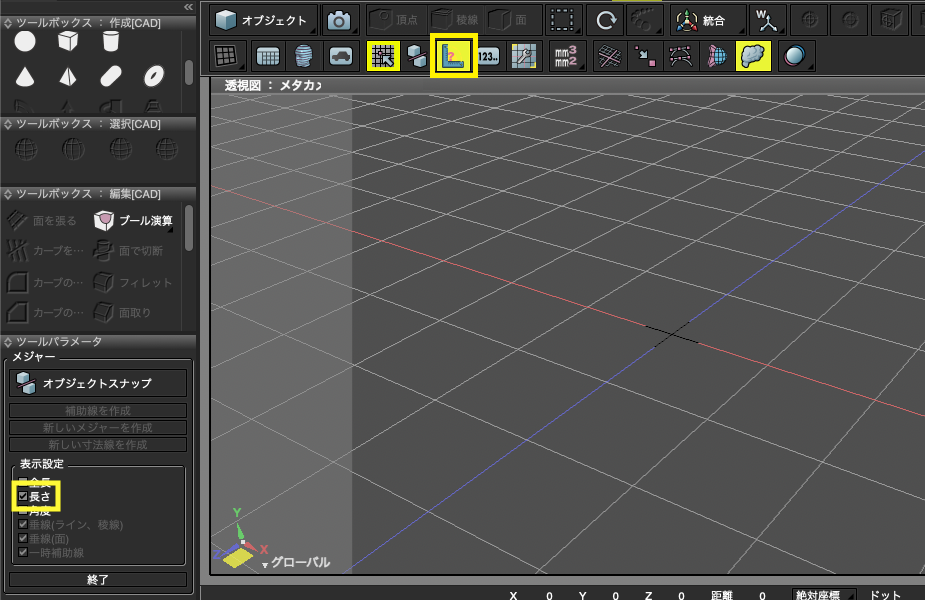Screen dimensions: 925x600
Task: Click the 終了 button
Action: click(98, 580)
